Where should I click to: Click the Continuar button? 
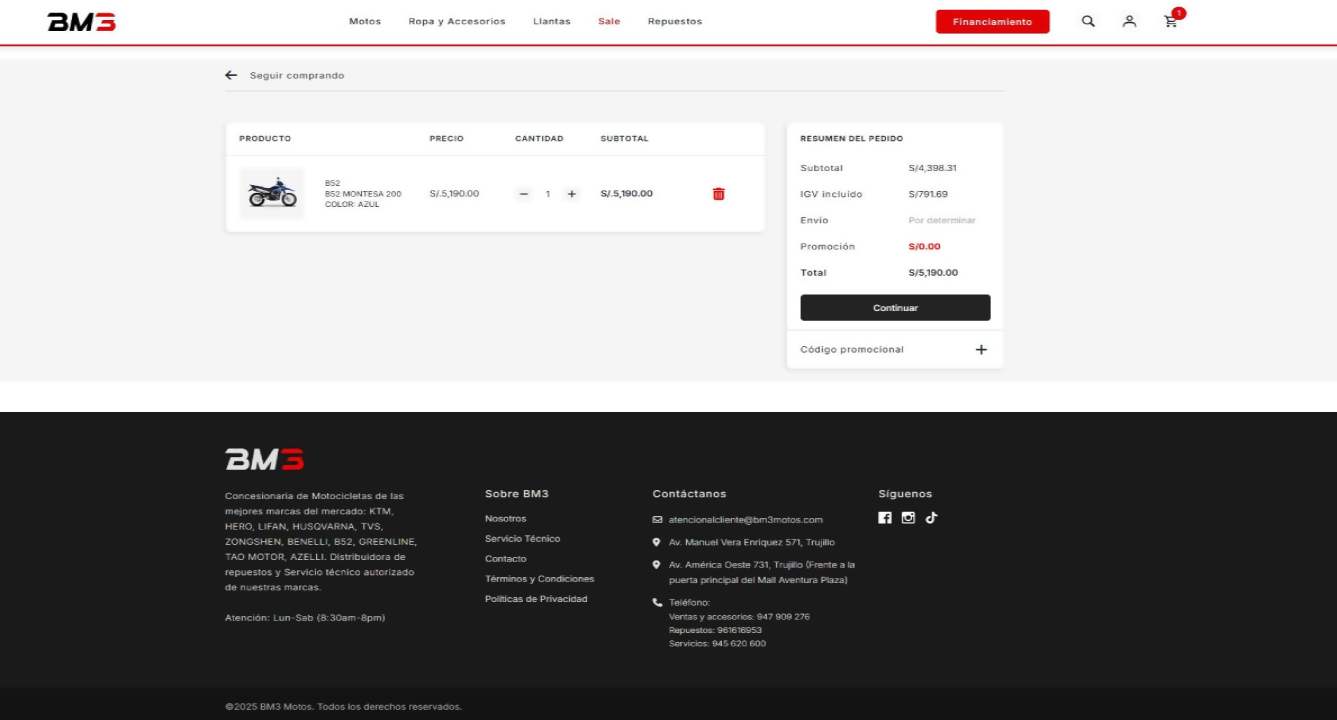pos(895,308)
